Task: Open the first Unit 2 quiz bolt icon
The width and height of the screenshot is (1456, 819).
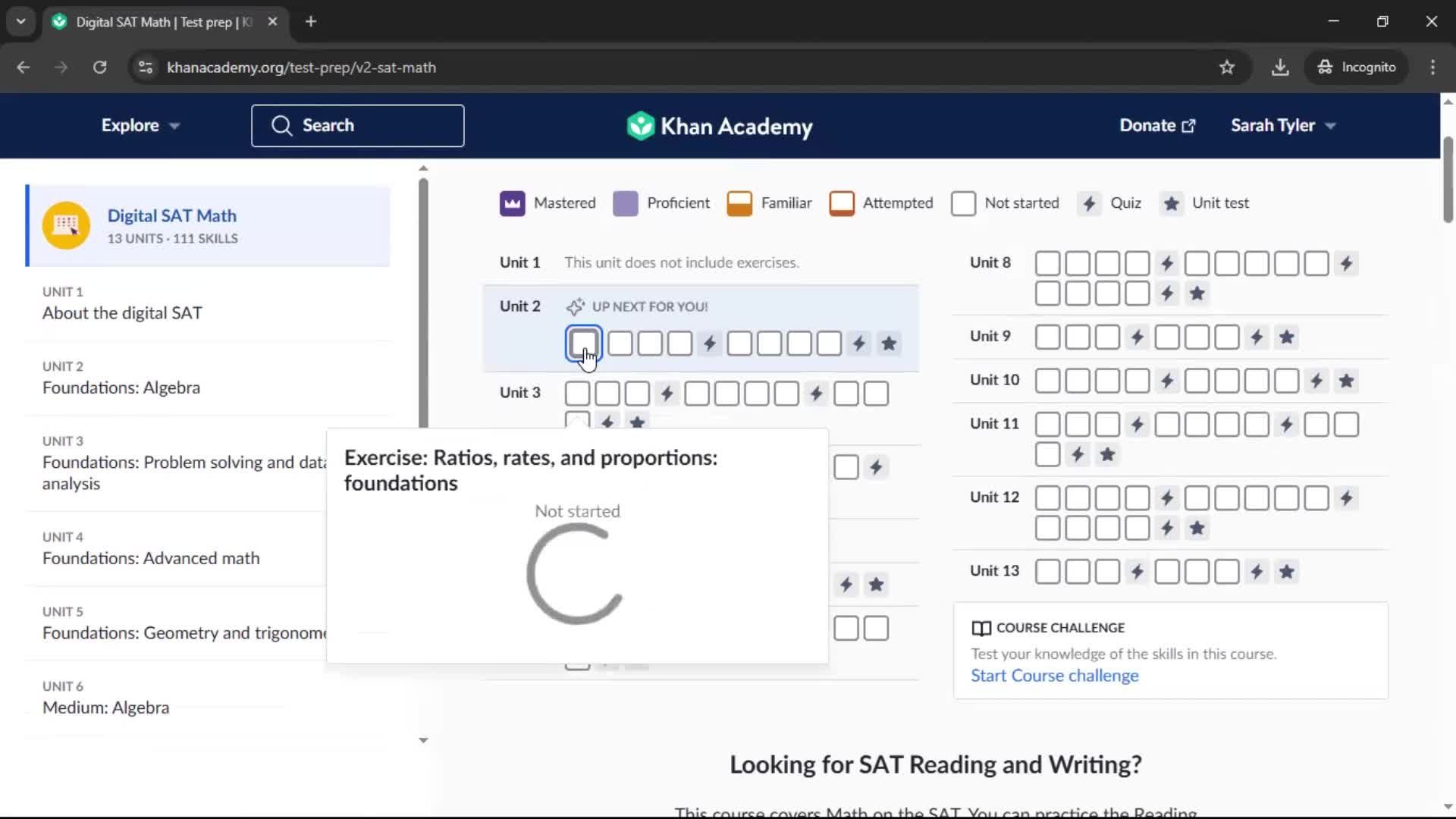Action: pyautogui.click(x=709, y=344)
